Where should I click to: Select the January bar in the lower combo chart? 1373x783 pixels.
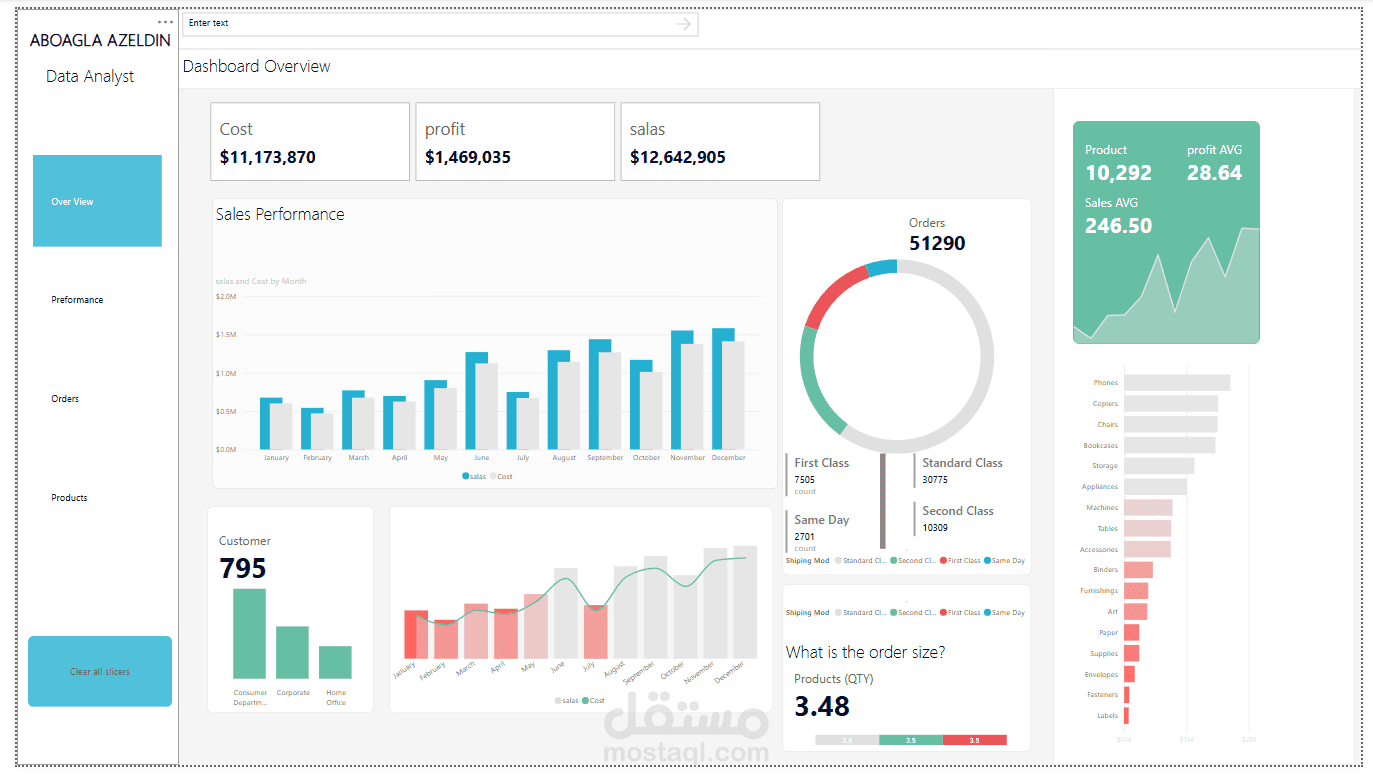[x=415, y=634]
